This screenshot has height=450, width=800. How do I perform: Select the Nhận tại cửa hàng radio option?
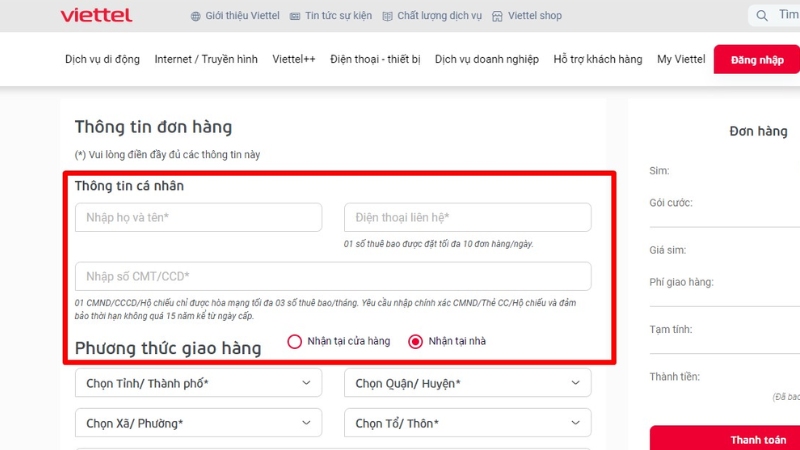(295, 341)
